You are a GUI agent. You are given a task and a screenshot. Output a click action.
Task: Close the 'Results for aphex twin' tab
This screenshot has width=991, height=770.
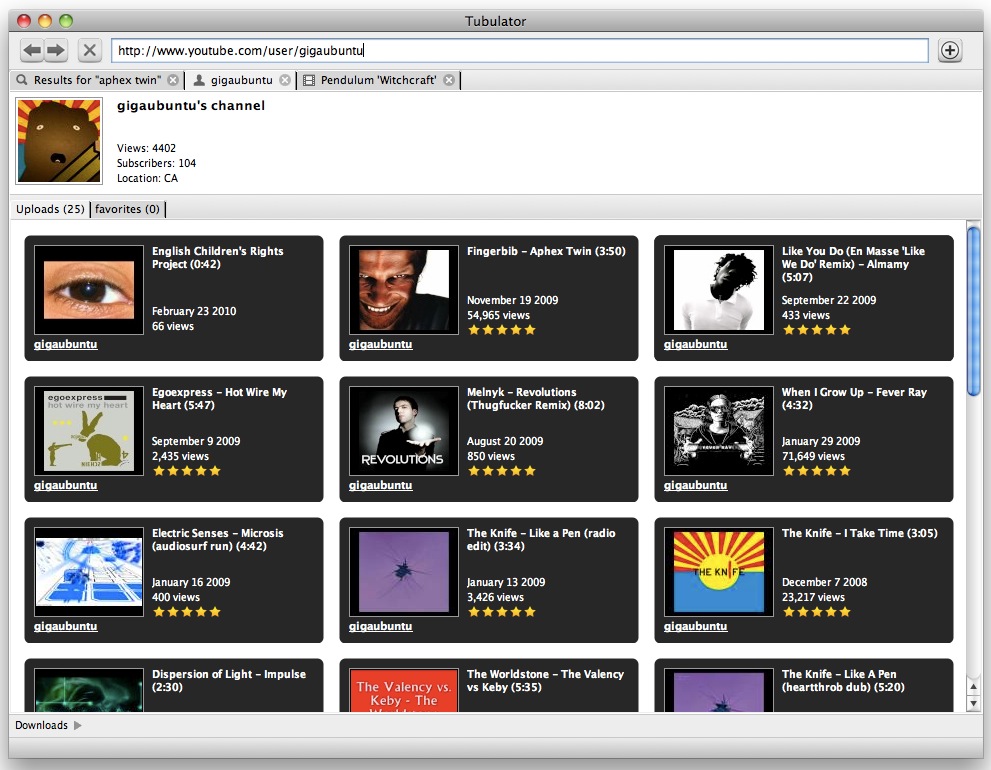[173, 80]
